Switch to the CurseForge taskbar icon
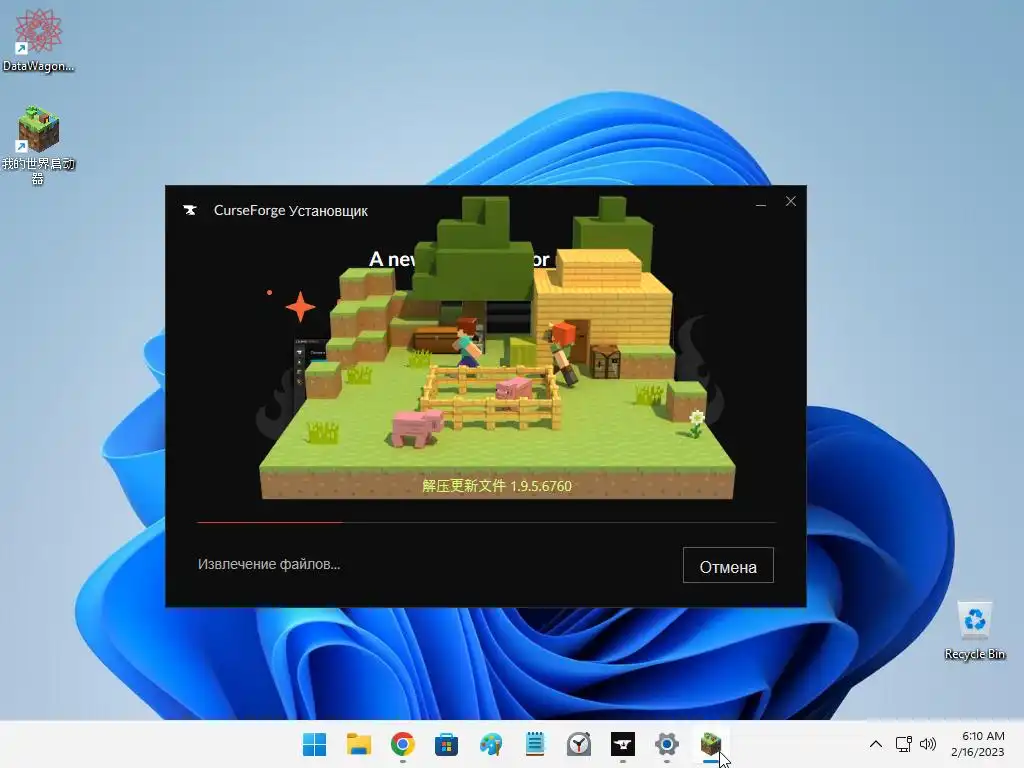The height and width of the screenshot is (768, 1024). point(622,744)
